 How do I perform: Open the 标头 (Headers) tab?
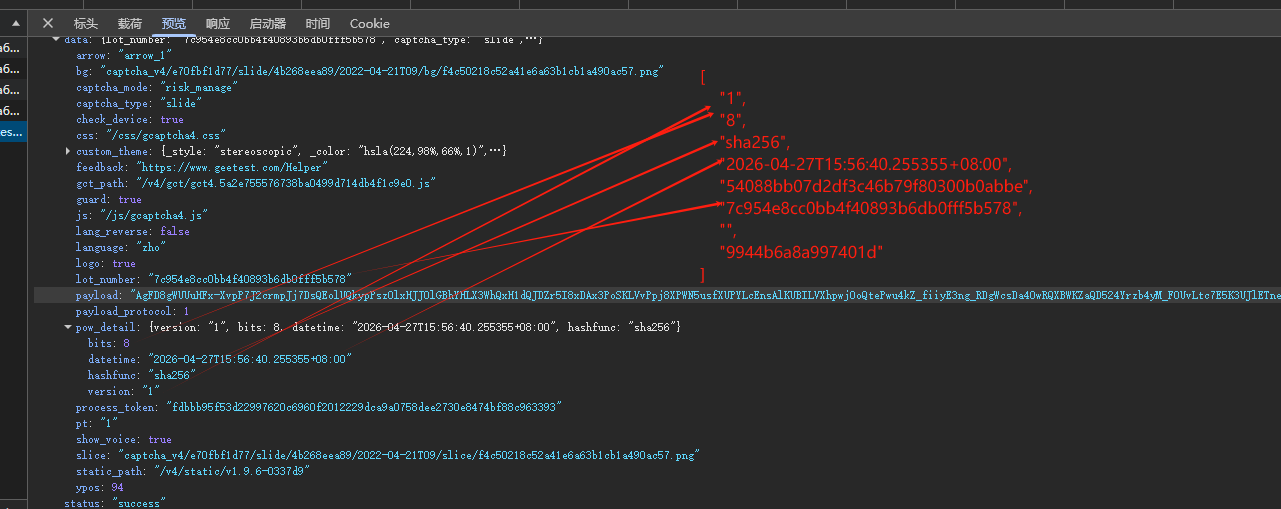[x=86, y=23]
